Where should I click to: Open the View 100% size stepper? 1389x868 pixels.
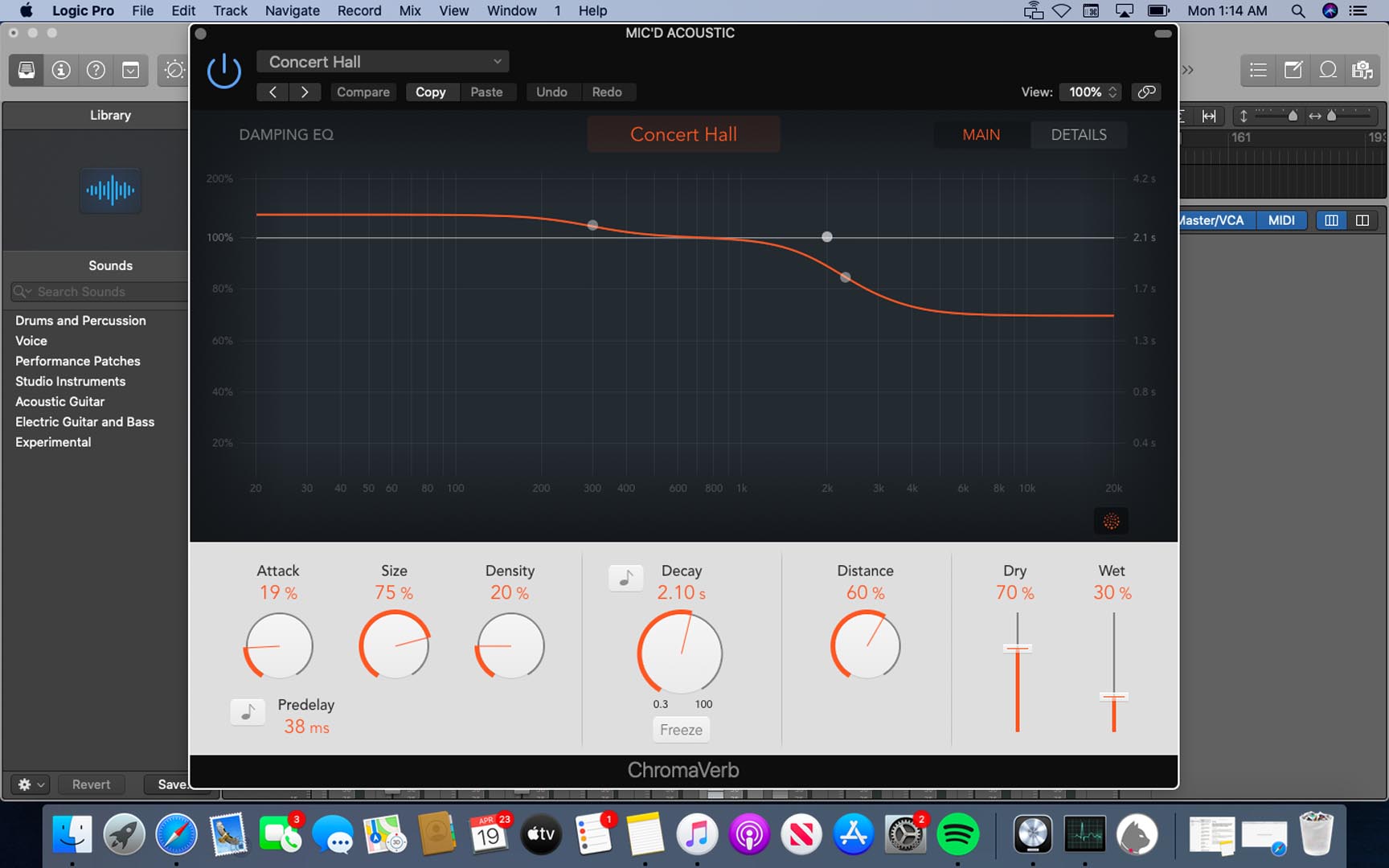point(1091,92)
